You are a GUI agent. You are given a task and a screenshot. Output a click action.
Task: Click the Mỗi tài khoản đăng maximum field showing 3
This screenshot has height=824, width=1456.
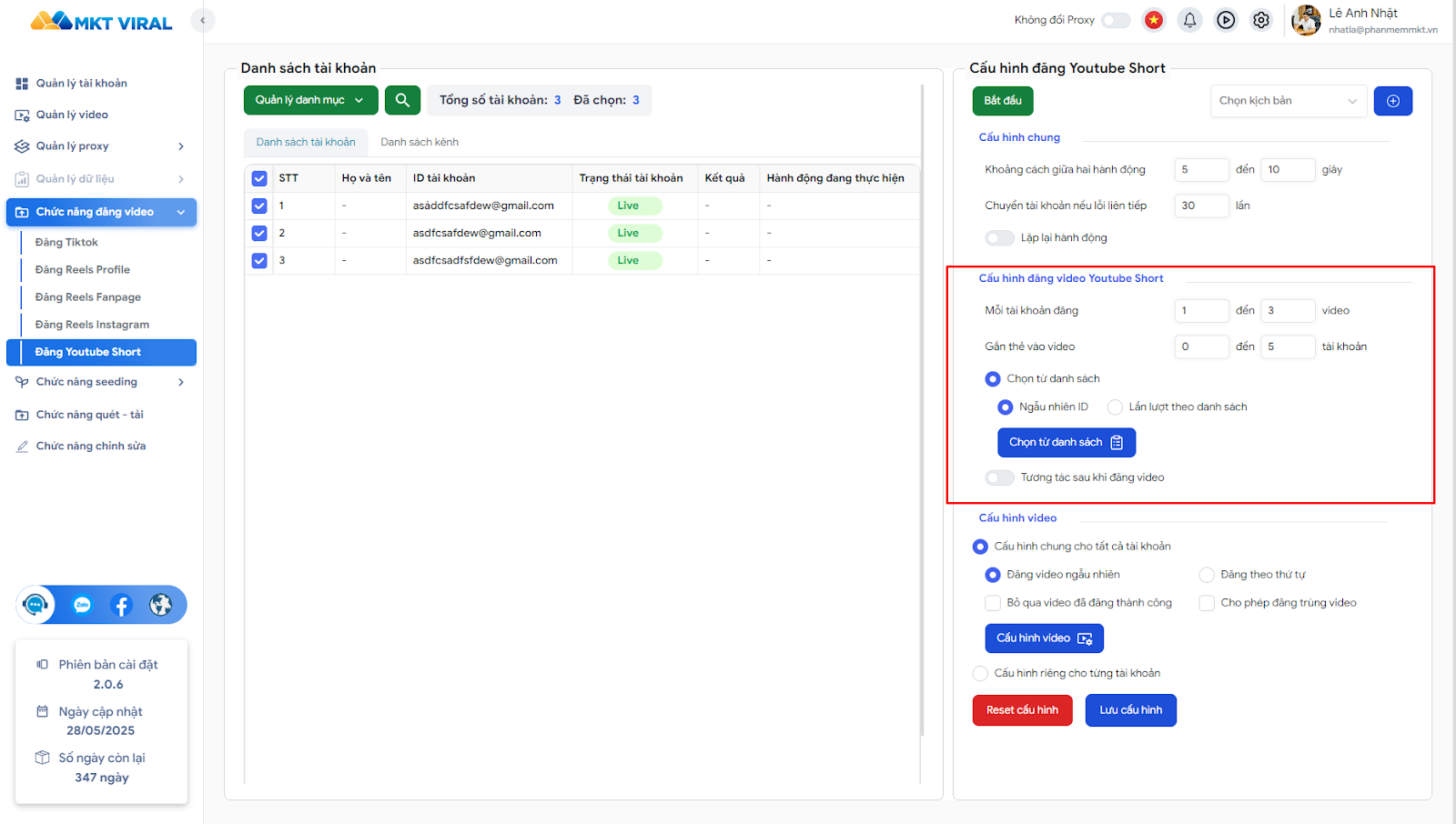pyautogui.click(x=1288, y=311)
